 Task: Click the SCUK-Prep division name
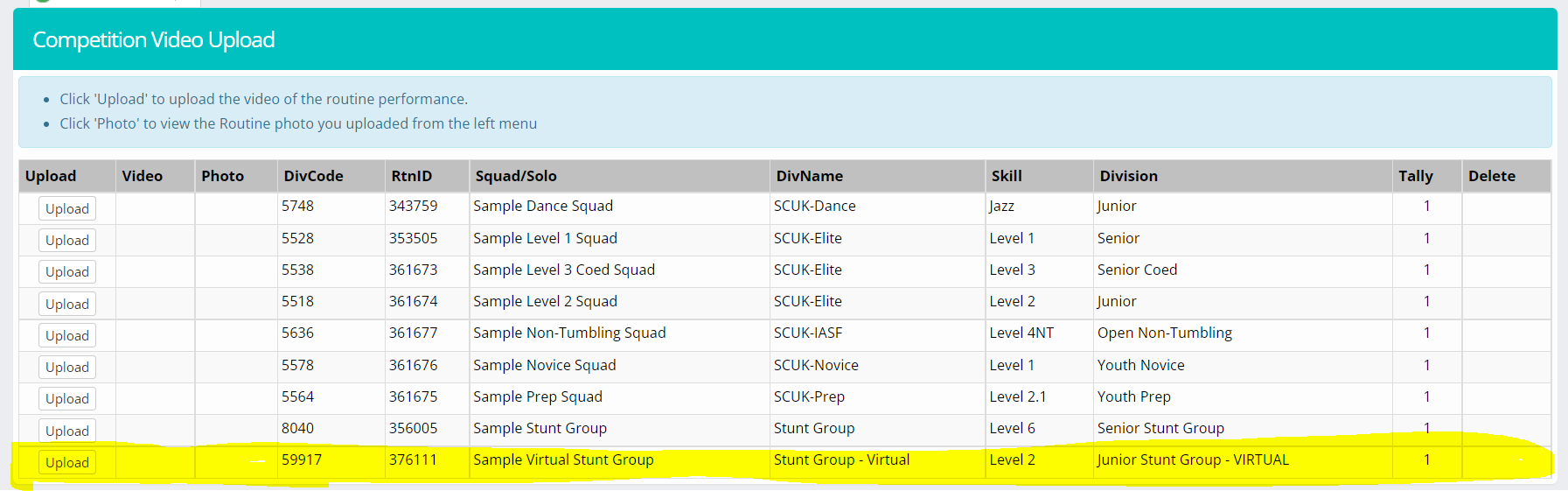tap(809, 396)
